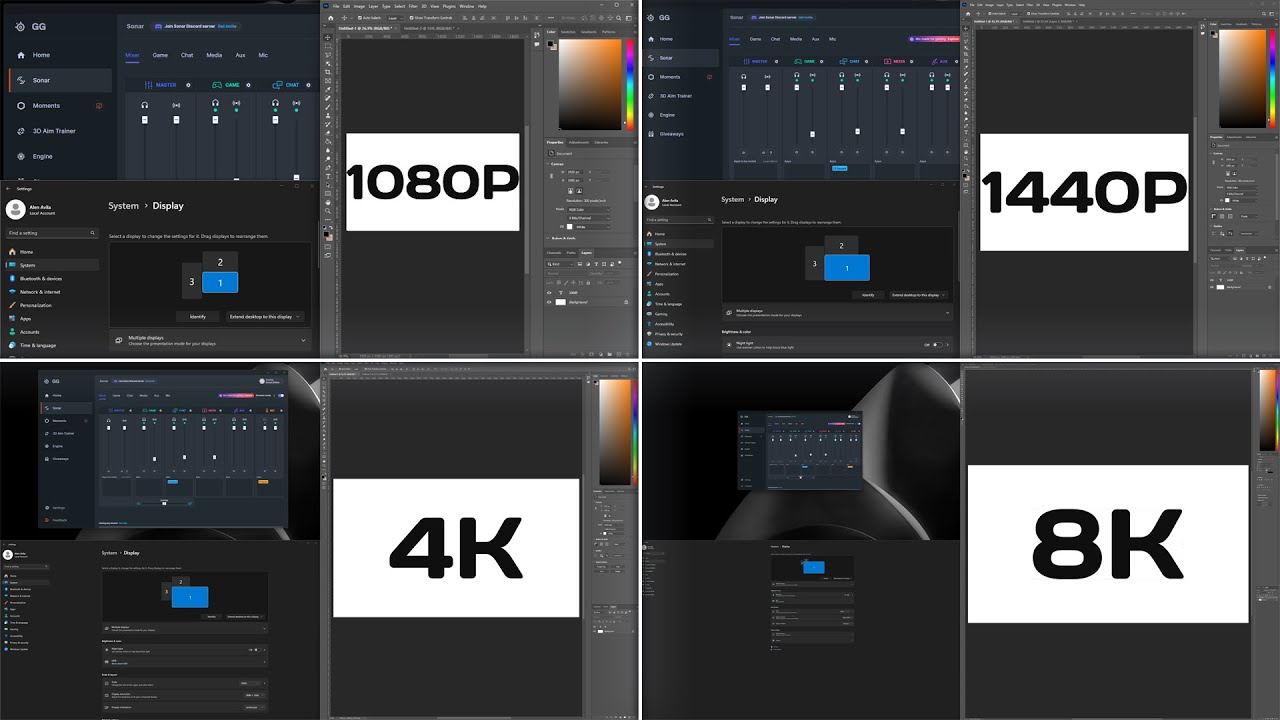Viewport: 1280px width, 720px height.
Task: Toggle Streamer mode switch in 4K Sonar
Action: pos(281,395)
